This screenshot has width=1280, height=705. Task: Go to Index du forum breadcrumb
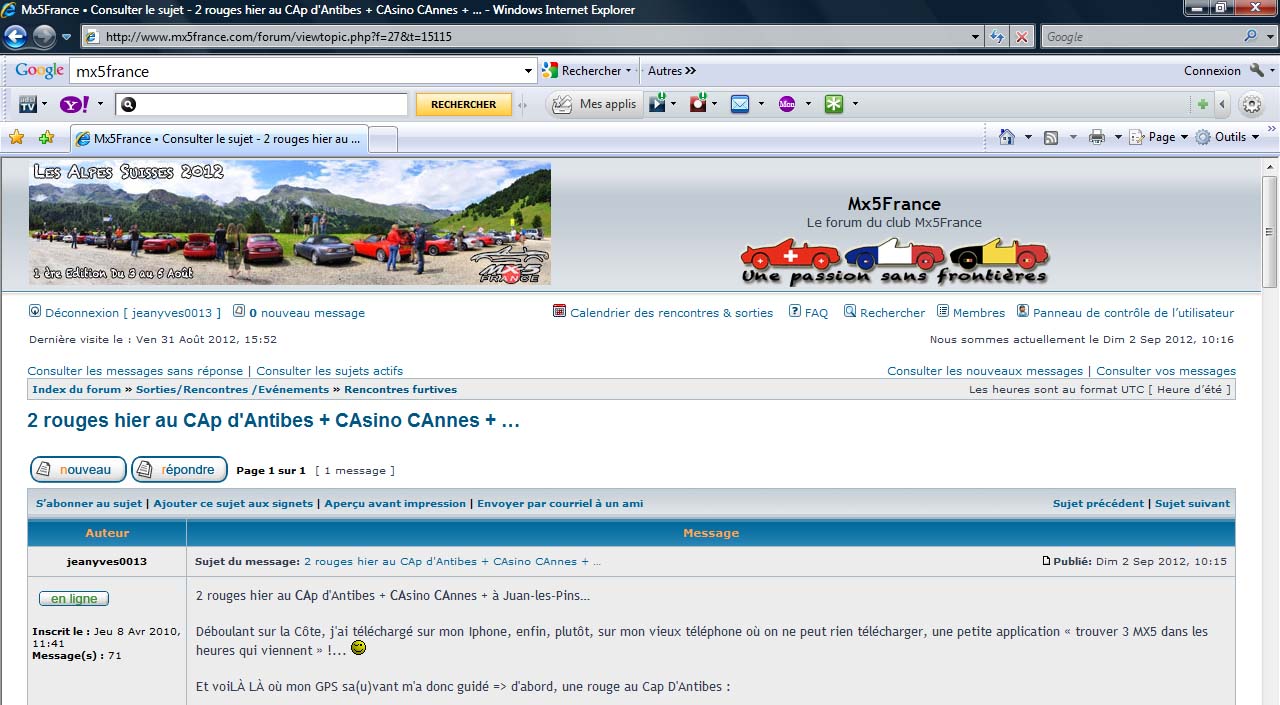76,390
